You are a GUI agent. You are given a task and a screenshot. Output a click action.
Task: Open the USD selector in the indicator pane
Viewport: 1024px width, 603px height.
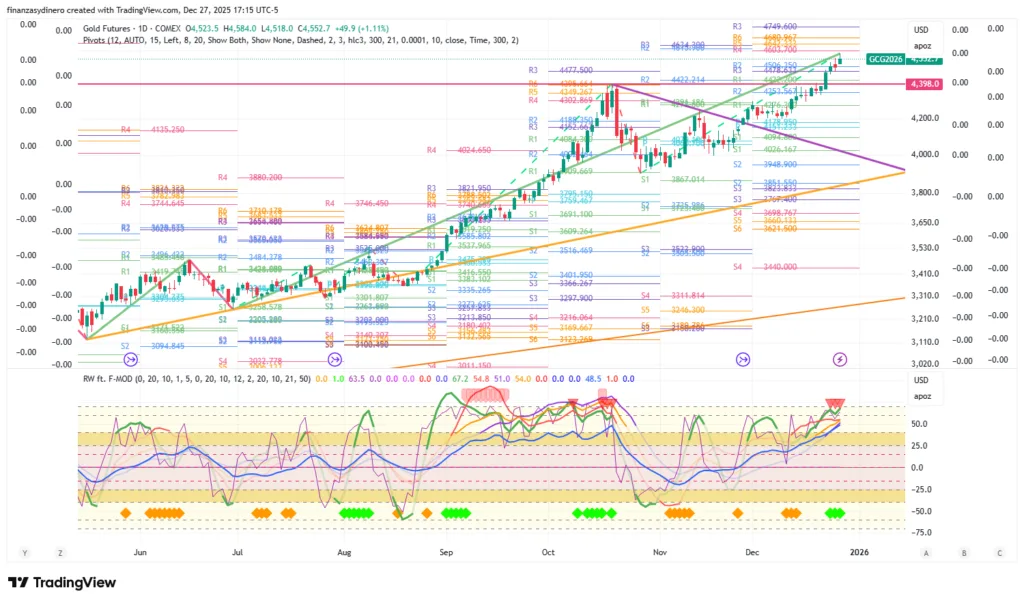(922, 381)
